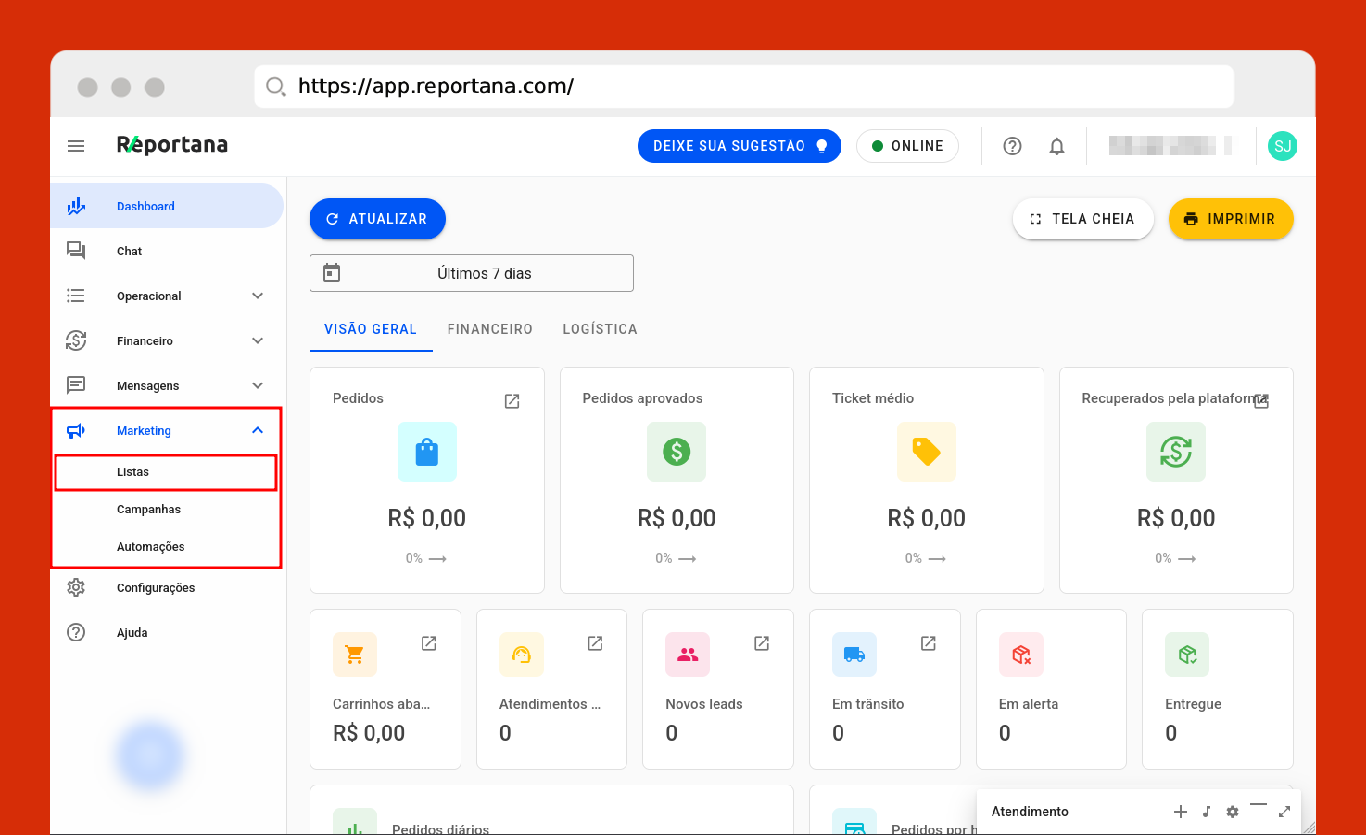
Task: Minimize the Atendimento panel
Action: coord(1258,806)
